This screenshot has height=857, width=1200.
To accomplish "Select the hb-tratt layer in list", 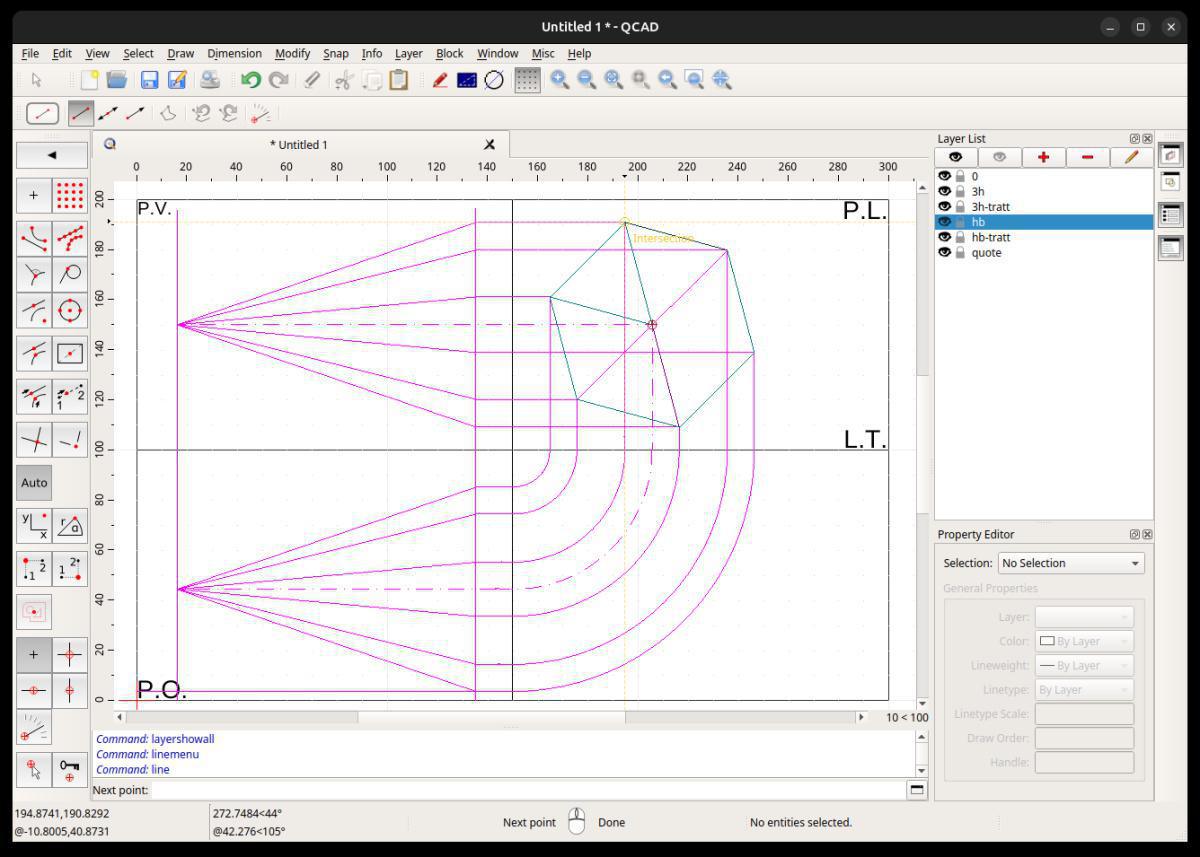I will coord(990,238).
